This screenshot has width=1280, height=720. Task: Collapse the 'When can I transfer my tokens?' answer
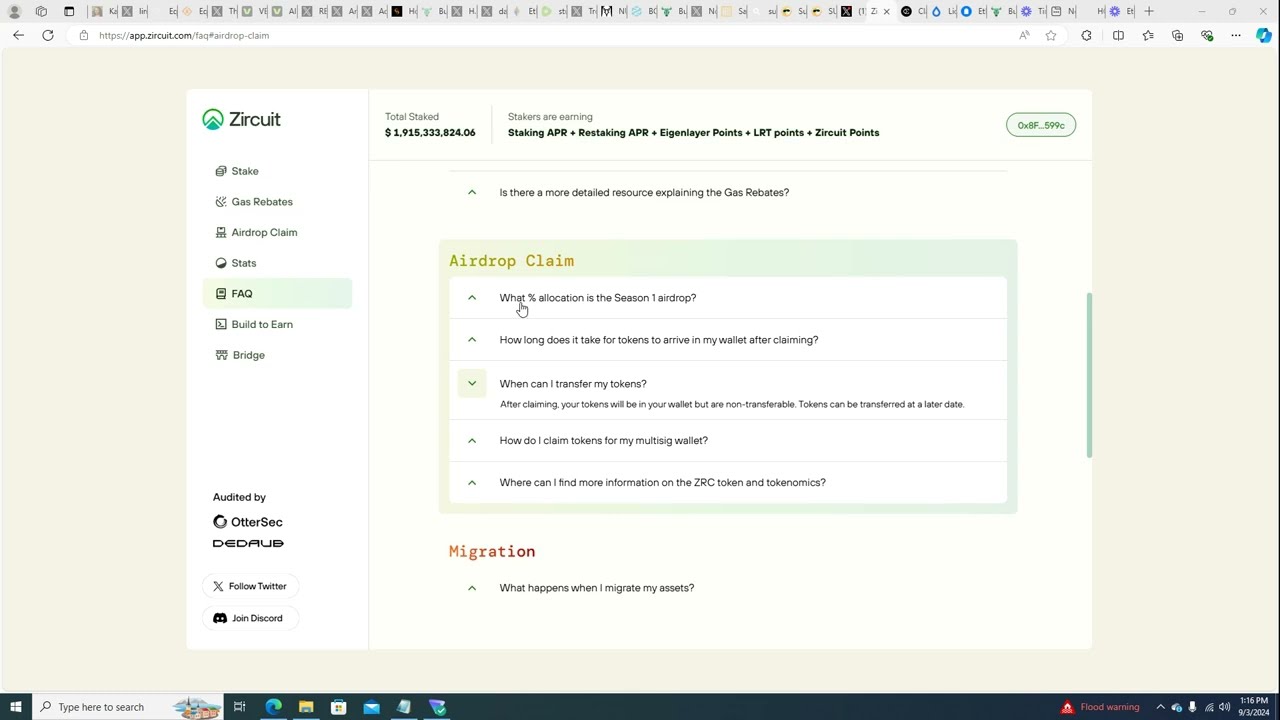tap(472, 384)
